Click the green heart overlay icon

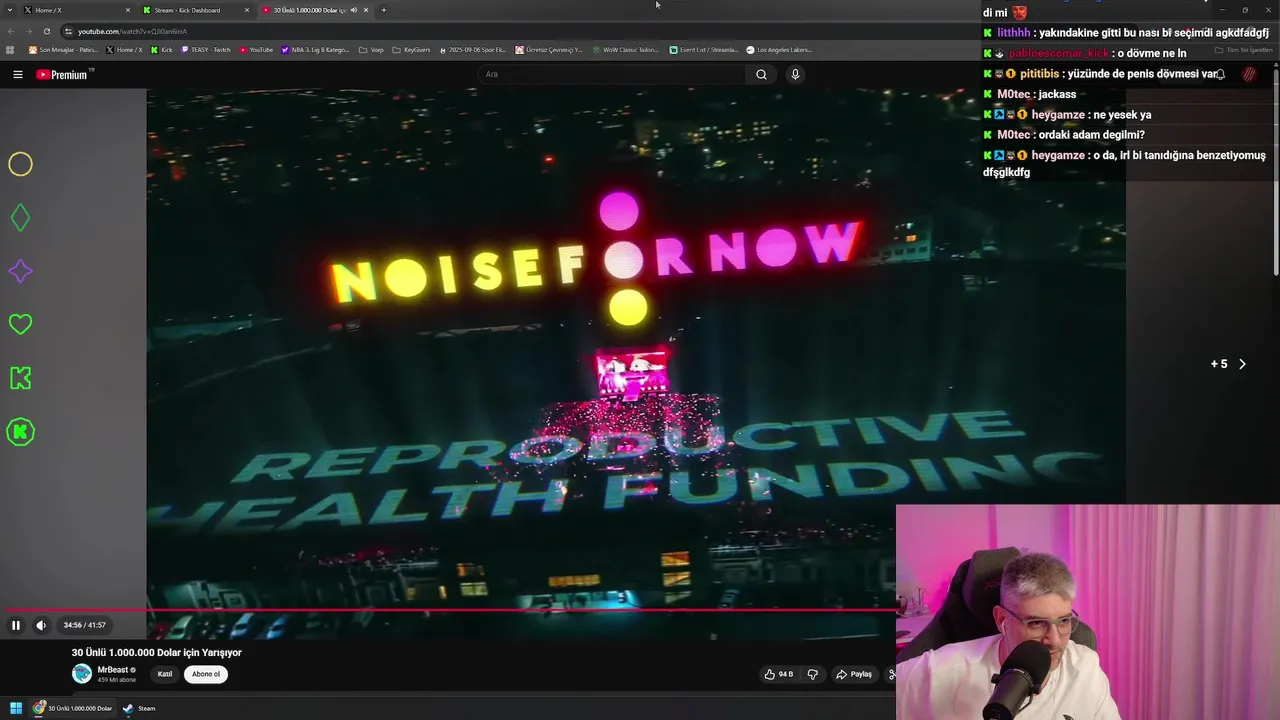click(20, 324)
